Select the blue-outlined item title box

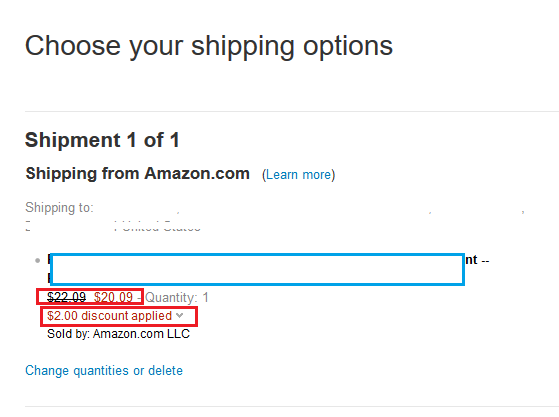click(x=257, y=269)
